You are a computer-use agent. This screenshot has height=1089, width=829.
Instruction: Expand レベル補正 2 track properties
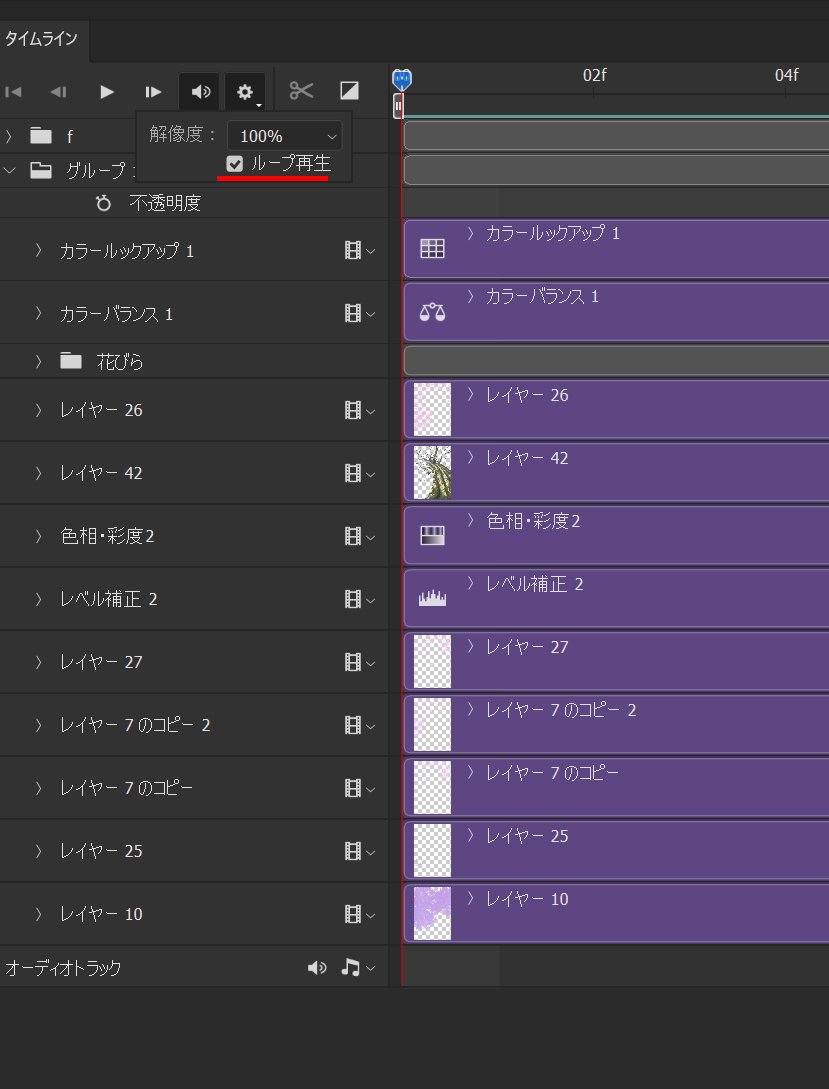38,599
